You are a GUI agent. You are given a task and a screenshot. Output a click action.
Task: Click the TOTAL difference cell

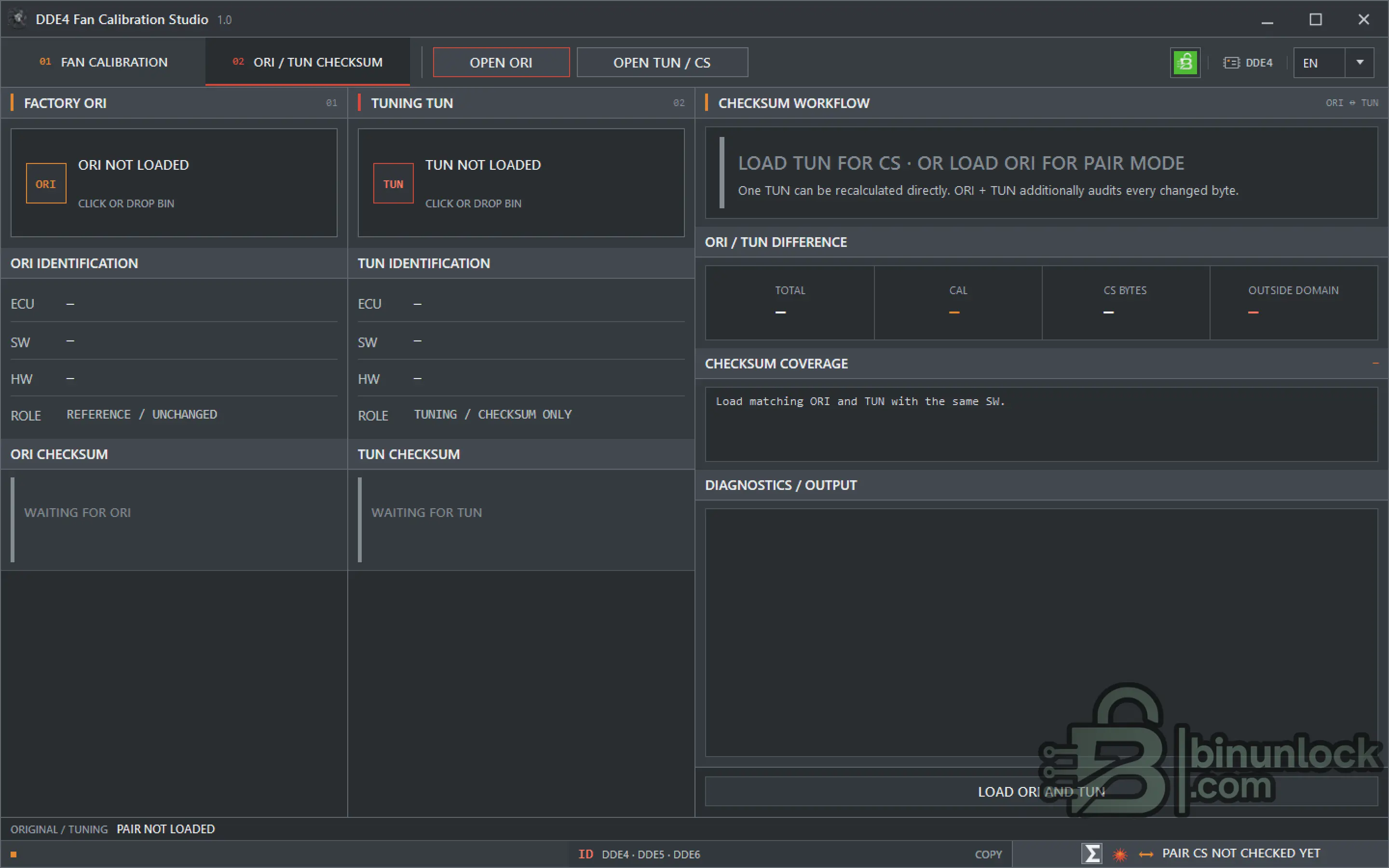790,302
